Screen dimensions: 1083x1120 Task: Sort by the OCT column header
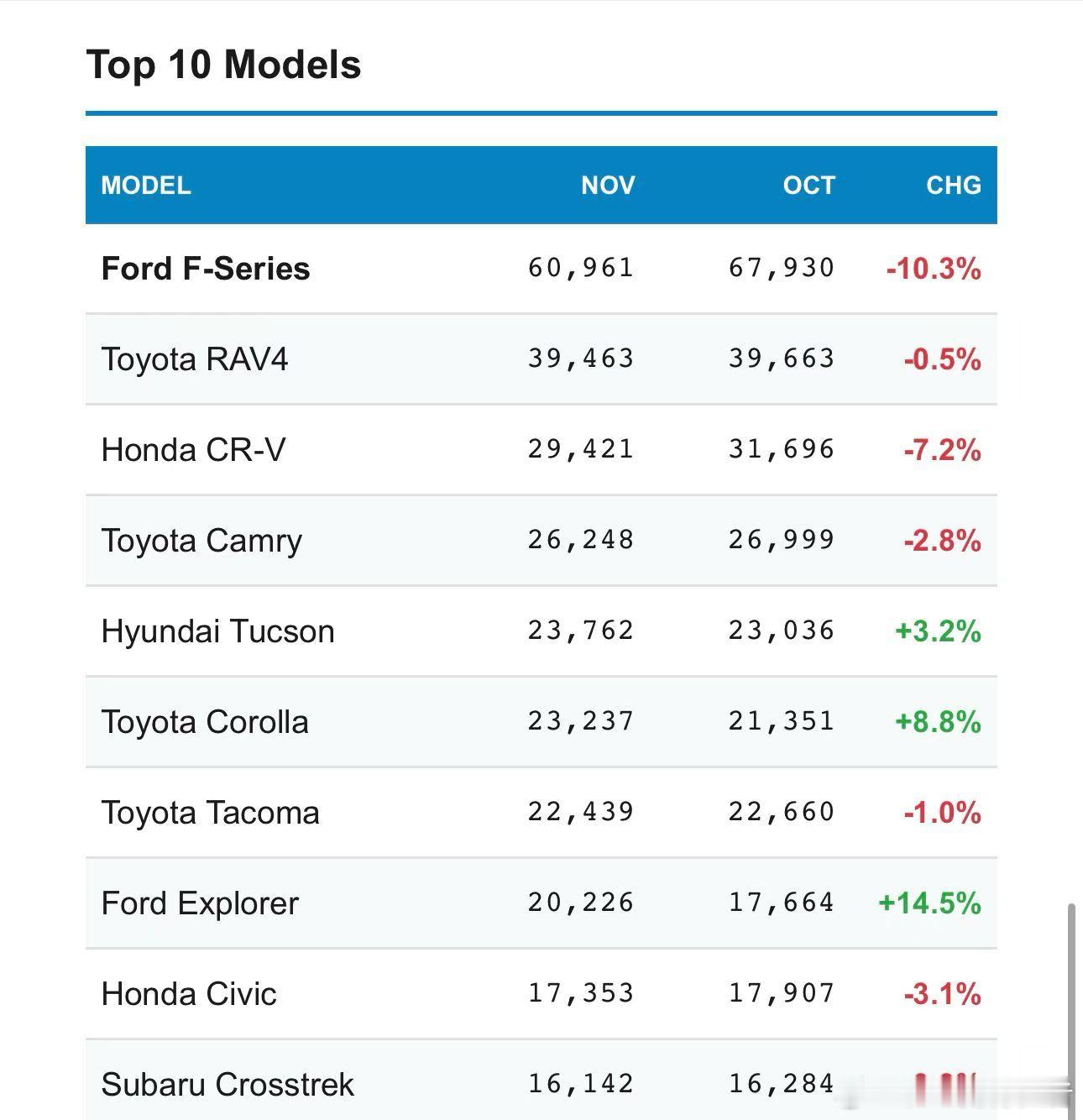(808, 185)
